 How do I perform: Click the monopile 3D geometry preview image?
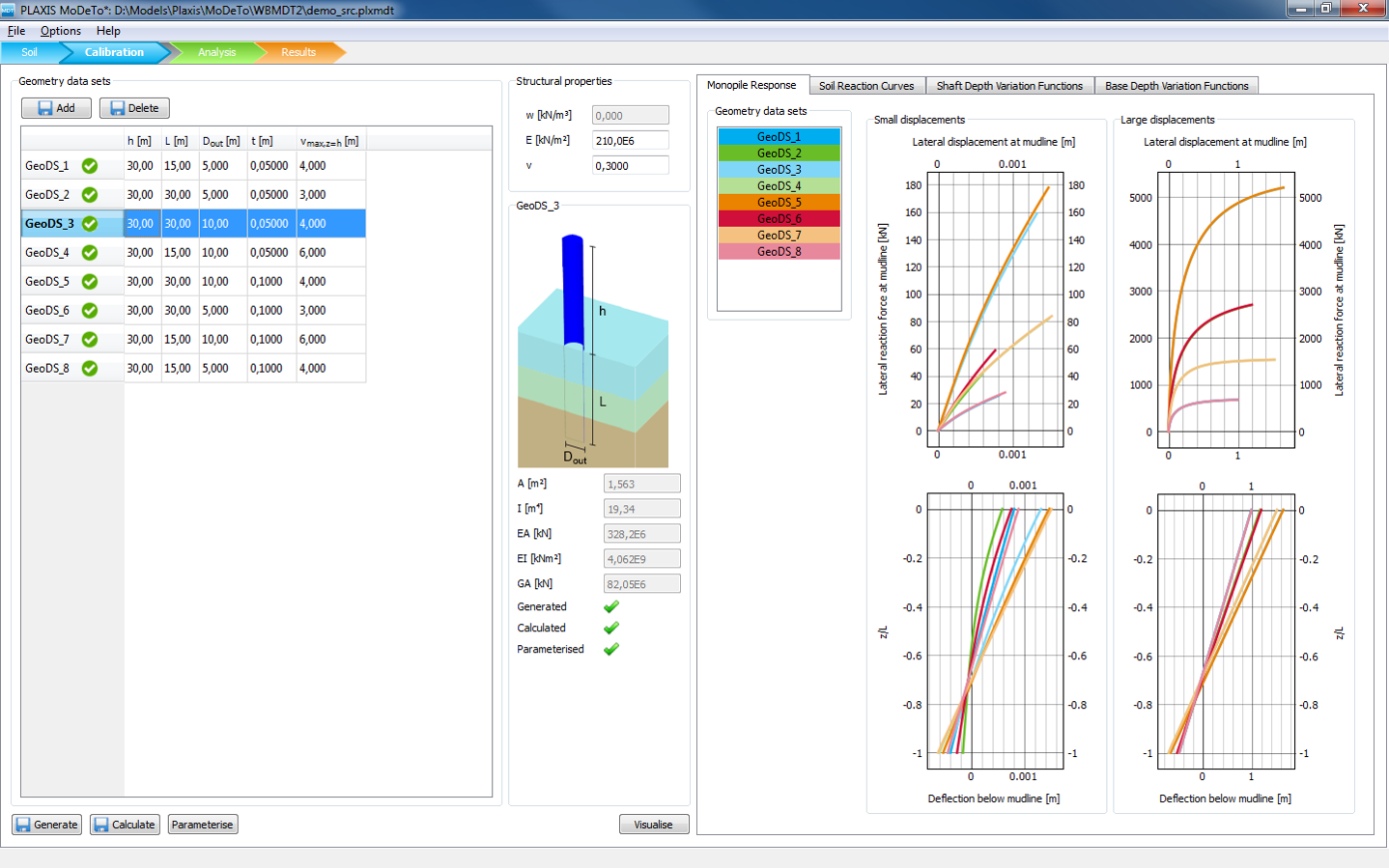(592, 350)
